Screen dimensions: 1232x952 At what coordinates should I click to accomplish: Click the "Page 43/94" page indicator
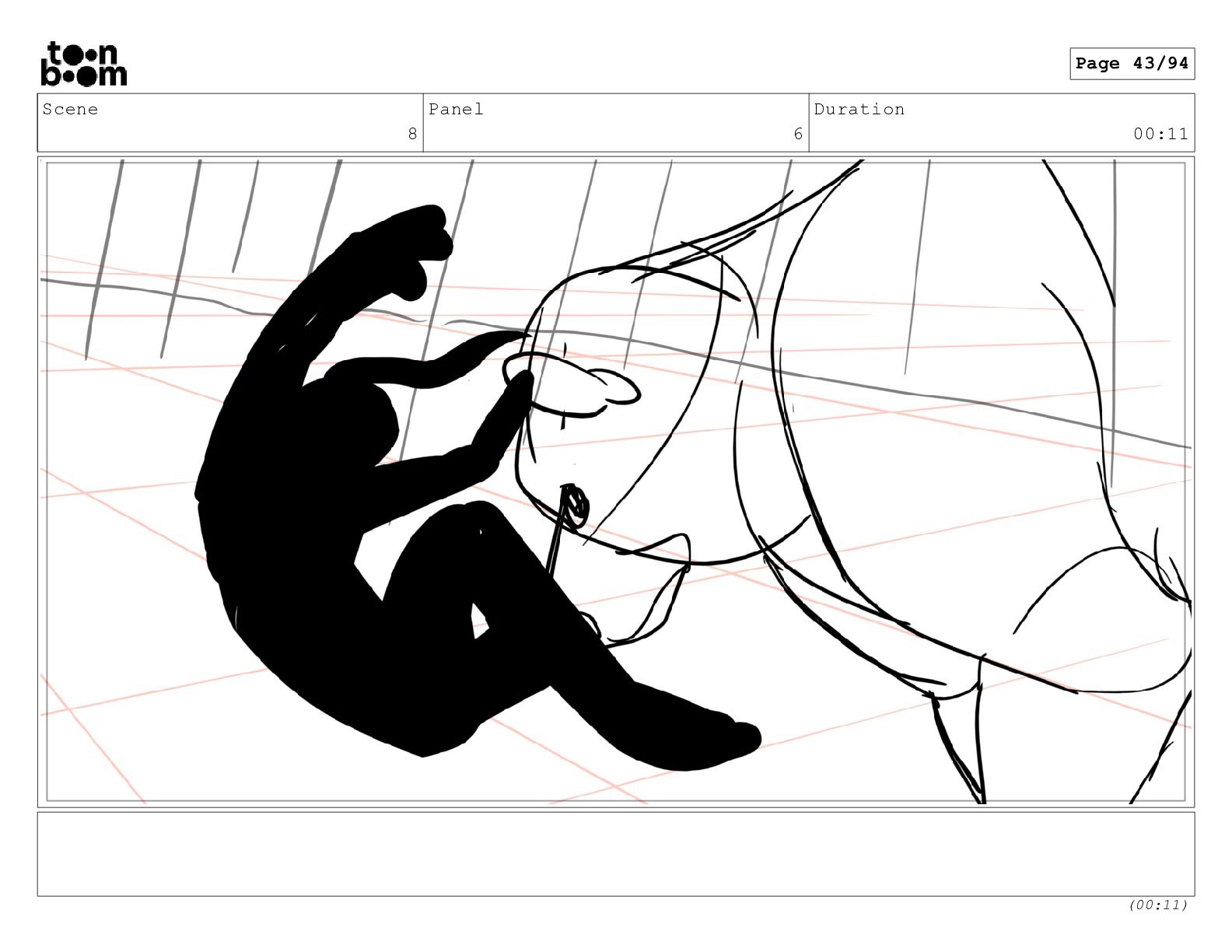[x=1132, y=64]
